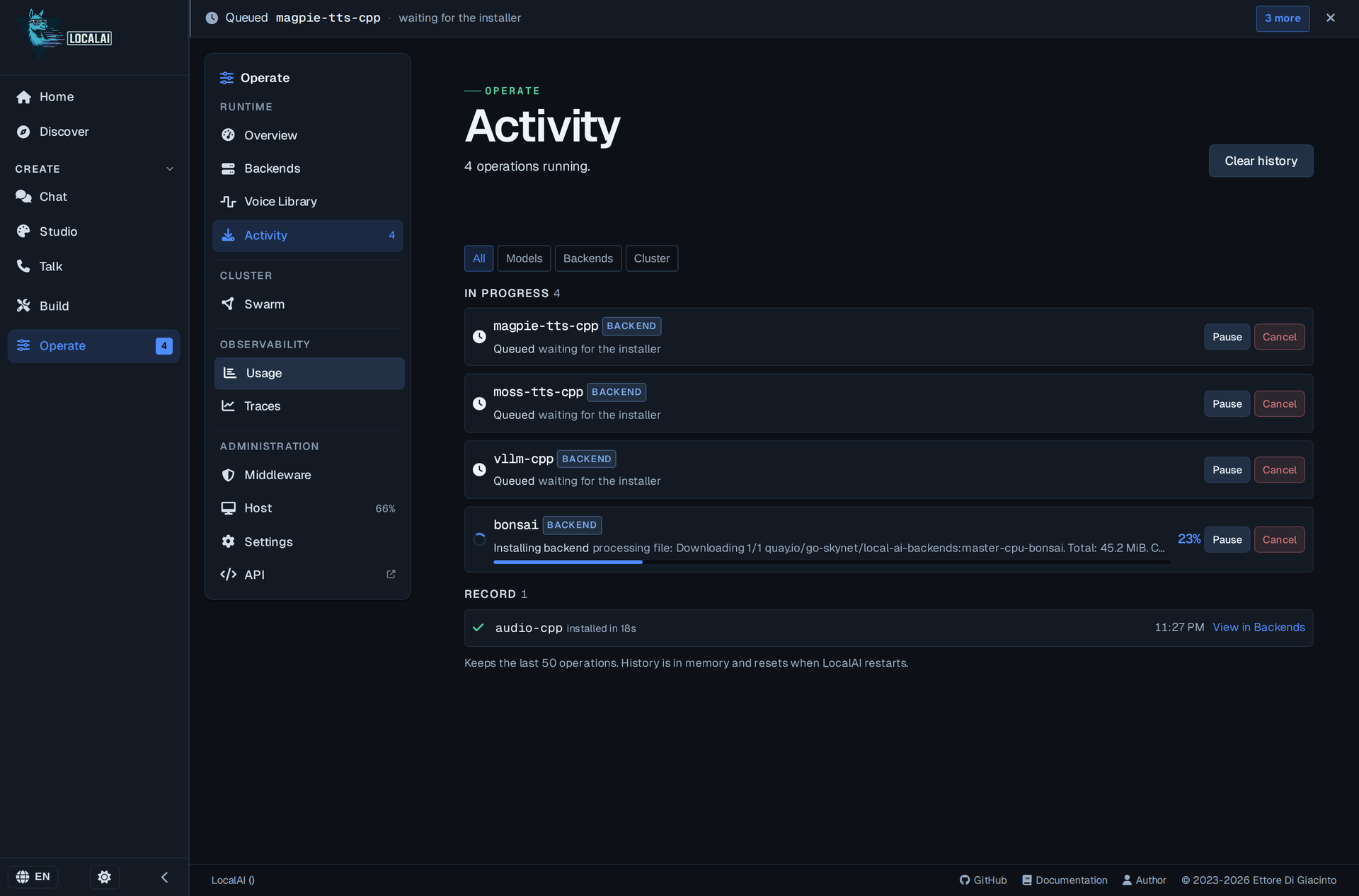Click the Overview gauge icon
Image resolution: width=1359 pixels, height=896 pixels.
228,135
